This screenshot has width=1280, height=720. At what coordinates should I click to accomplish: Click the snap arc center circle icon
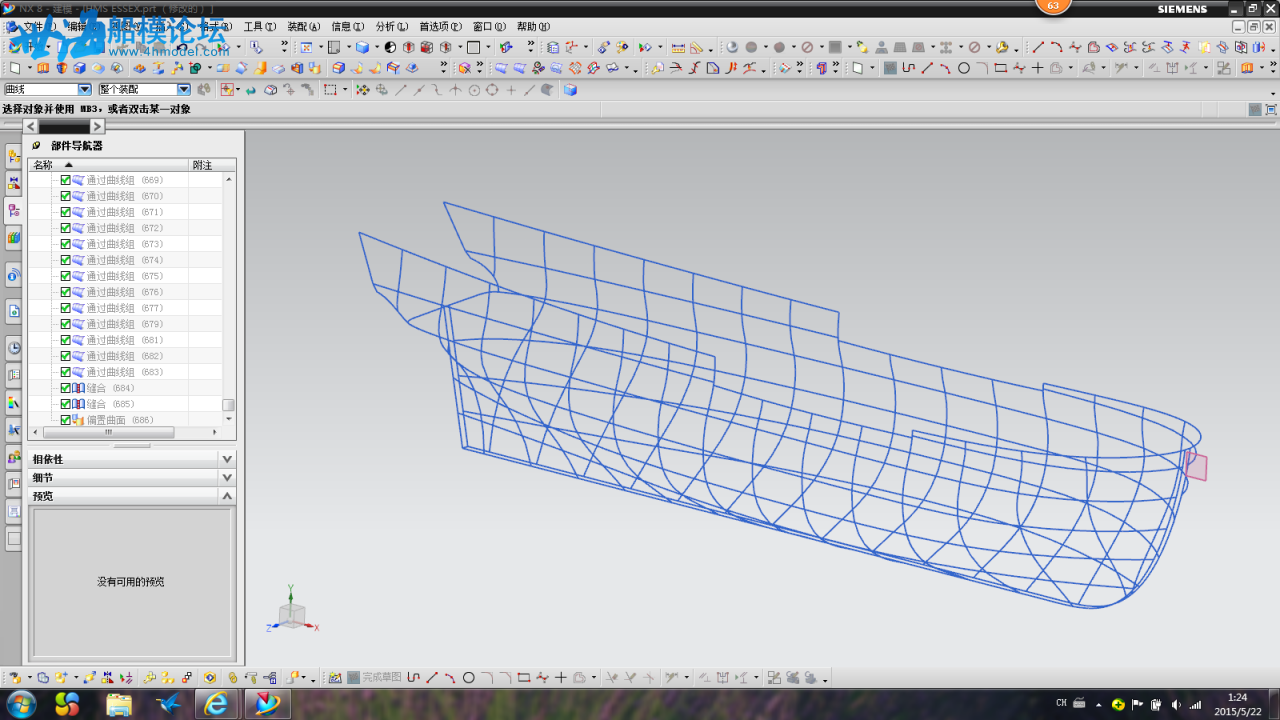click(x=474, y=90)
